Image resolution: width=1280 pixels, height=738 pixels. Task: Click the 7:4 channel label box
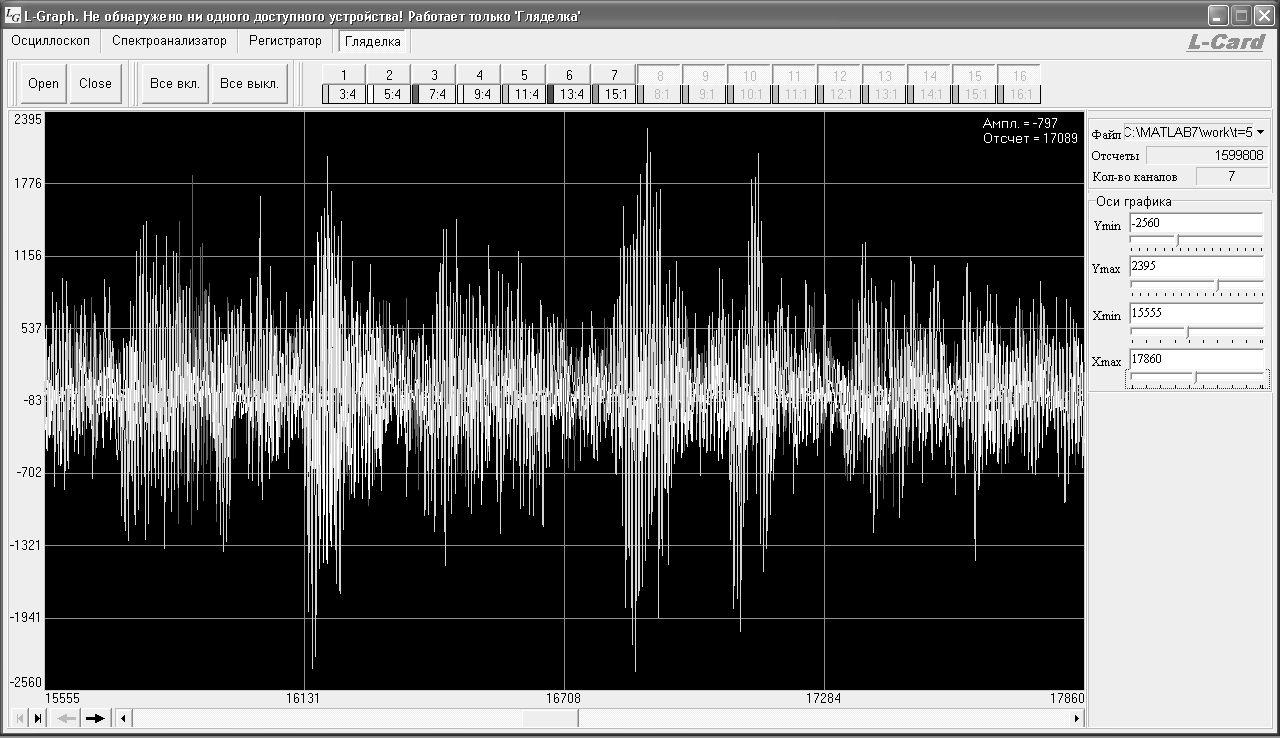click(435, 94)
